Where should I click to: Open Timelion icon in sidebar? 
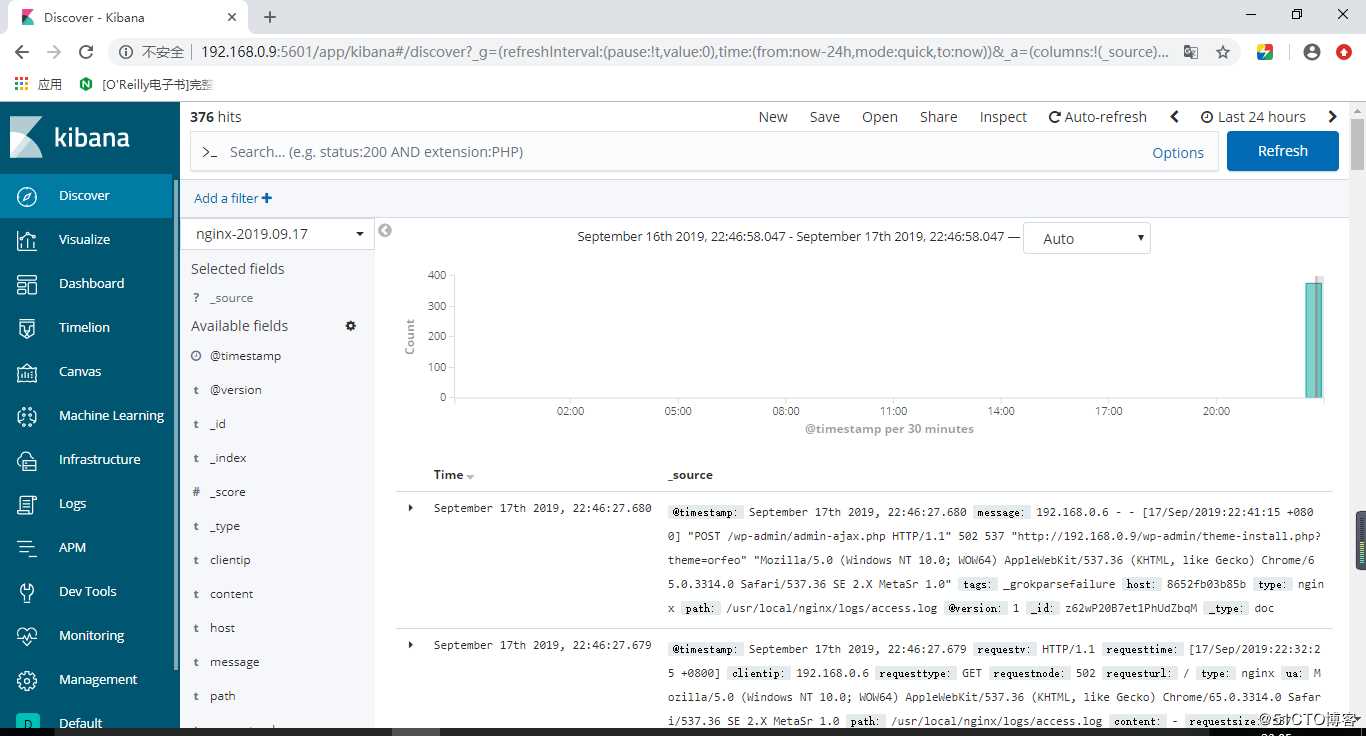[x=27, y=328]
